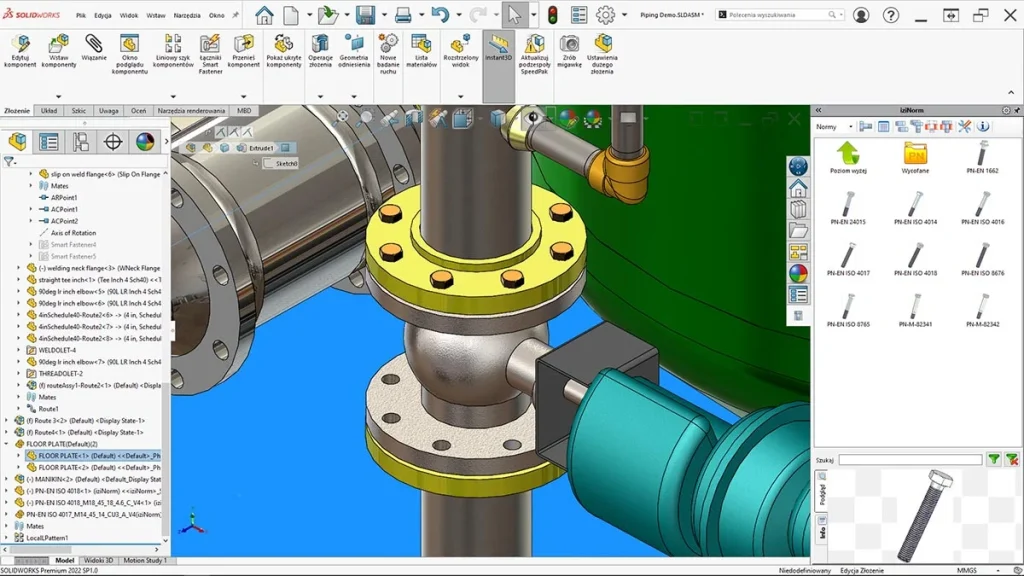Expand the FLOOR PLATE<1> tree node
The height and width of the screenshot is (576, 1024).
click(18, 456)
